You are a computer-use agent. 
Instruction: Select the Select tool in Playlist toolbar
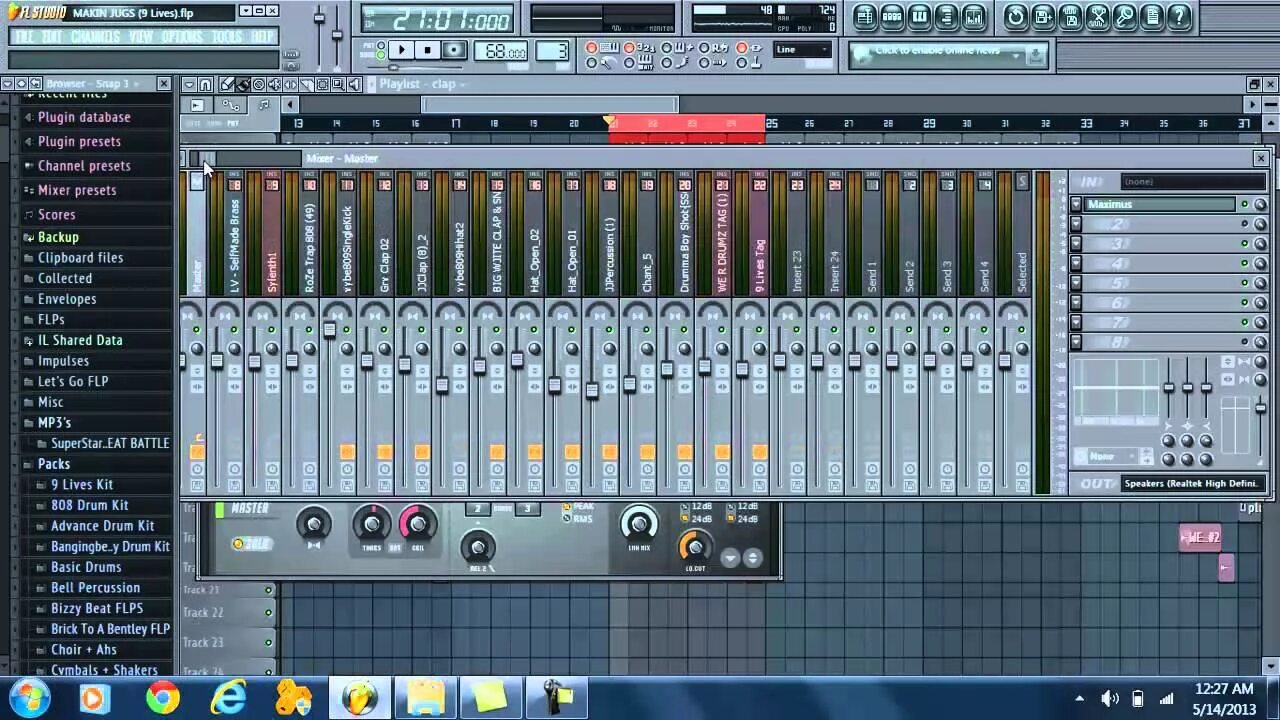click(x=323, y=84)
